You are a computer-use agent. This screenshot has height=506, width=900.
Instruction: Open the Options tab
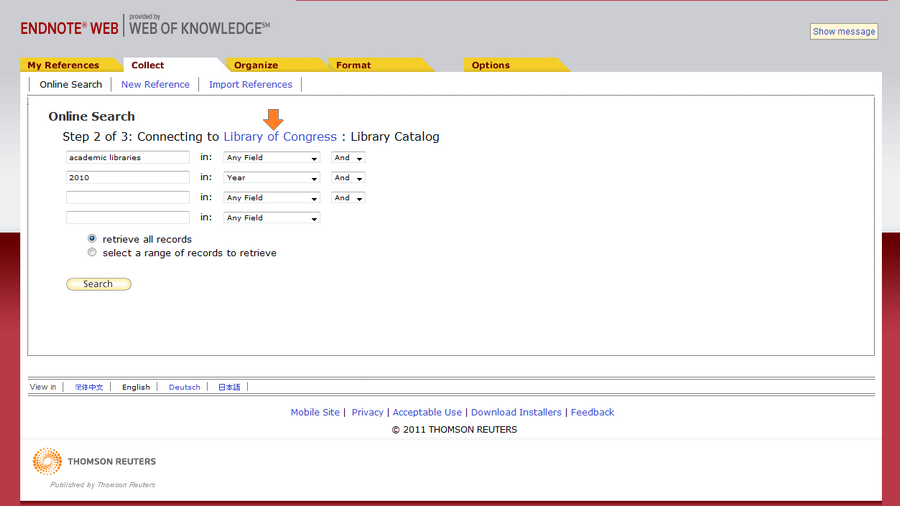point(491,65)
